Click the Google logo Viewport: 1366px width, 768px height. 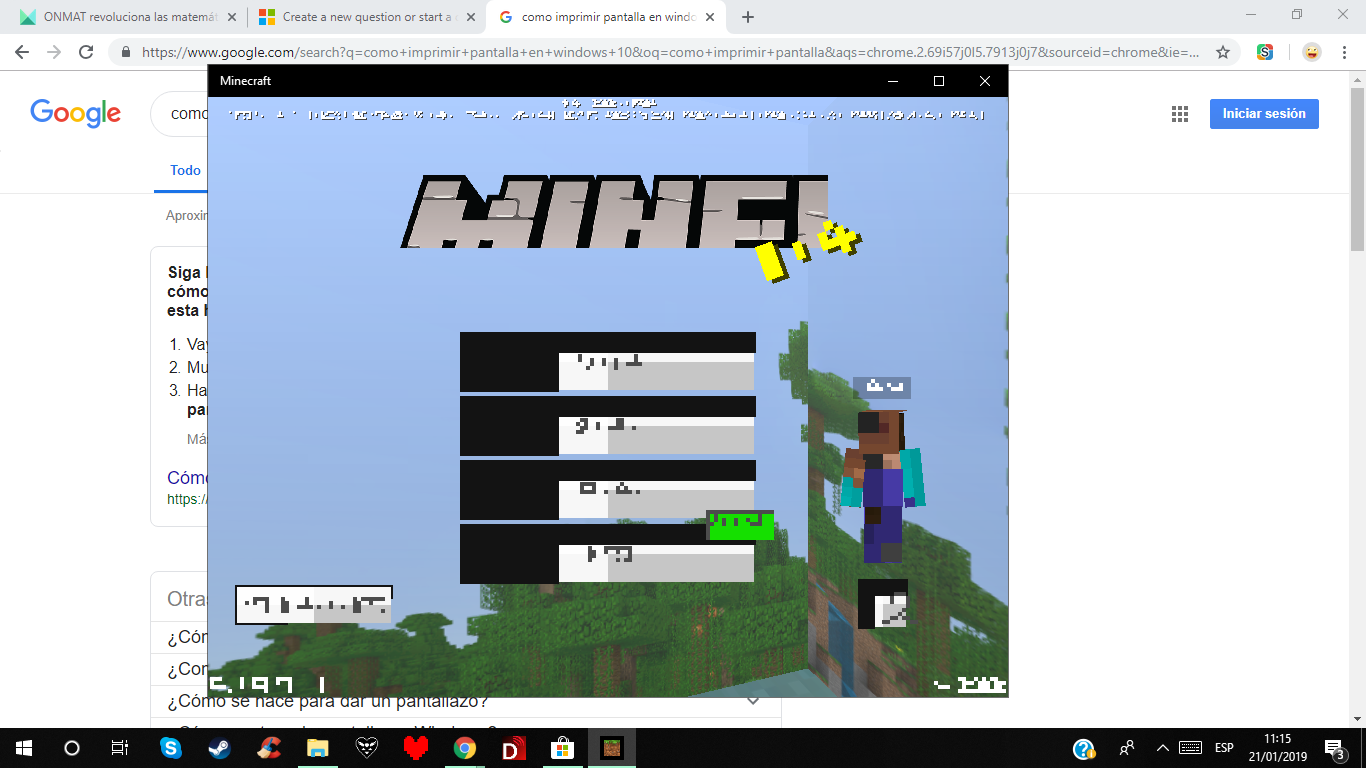pos(75,114)
